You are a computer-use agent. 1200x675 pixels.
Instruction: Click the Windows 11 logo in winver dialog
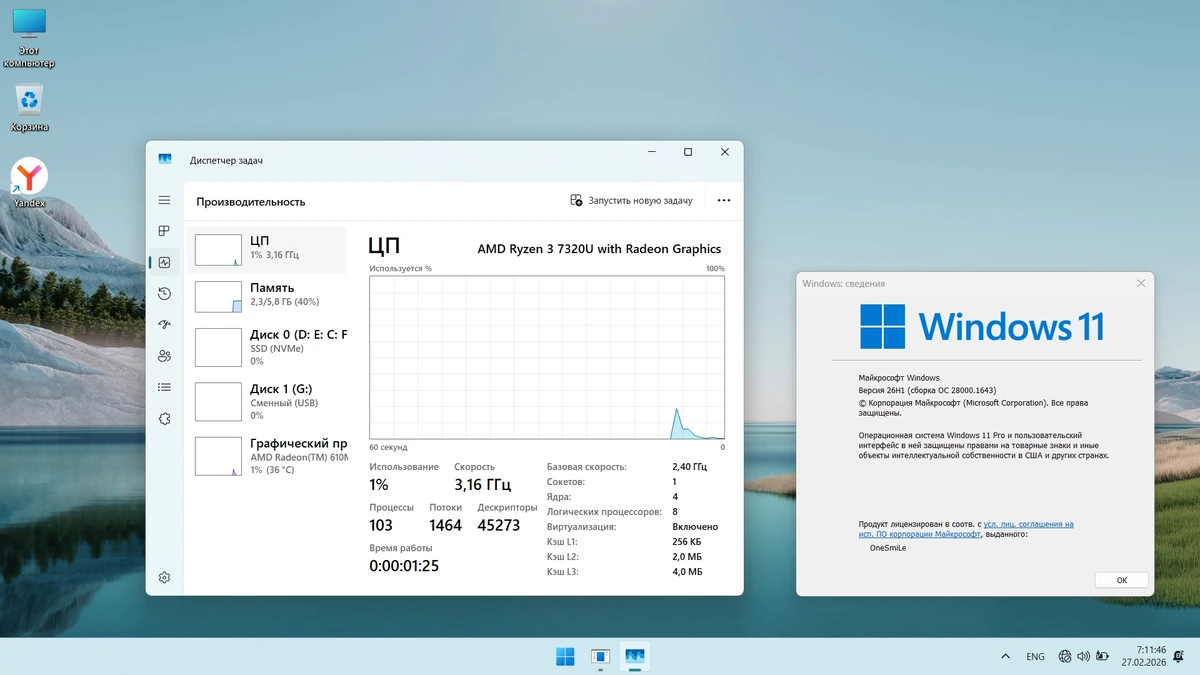click(982, 326)
